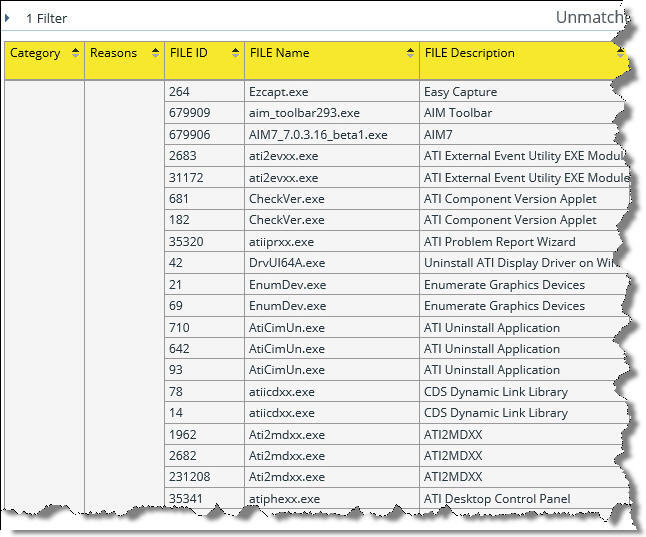Viewport: 646px width, 537px height.
Task: Select the DrvUI64A.exe file name
Action: [287, 263]
